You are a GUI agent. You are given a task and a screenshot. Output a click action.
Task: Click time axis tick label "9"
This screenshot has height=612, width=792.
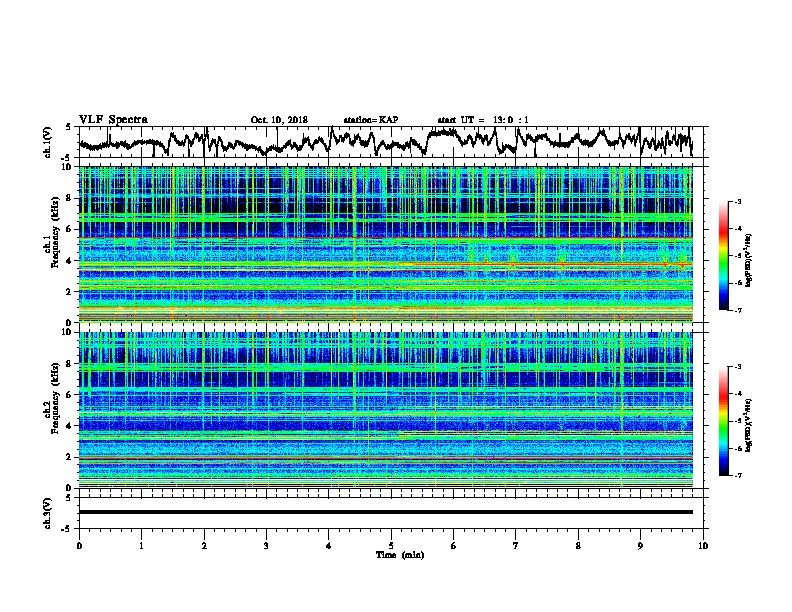point(640,546)
